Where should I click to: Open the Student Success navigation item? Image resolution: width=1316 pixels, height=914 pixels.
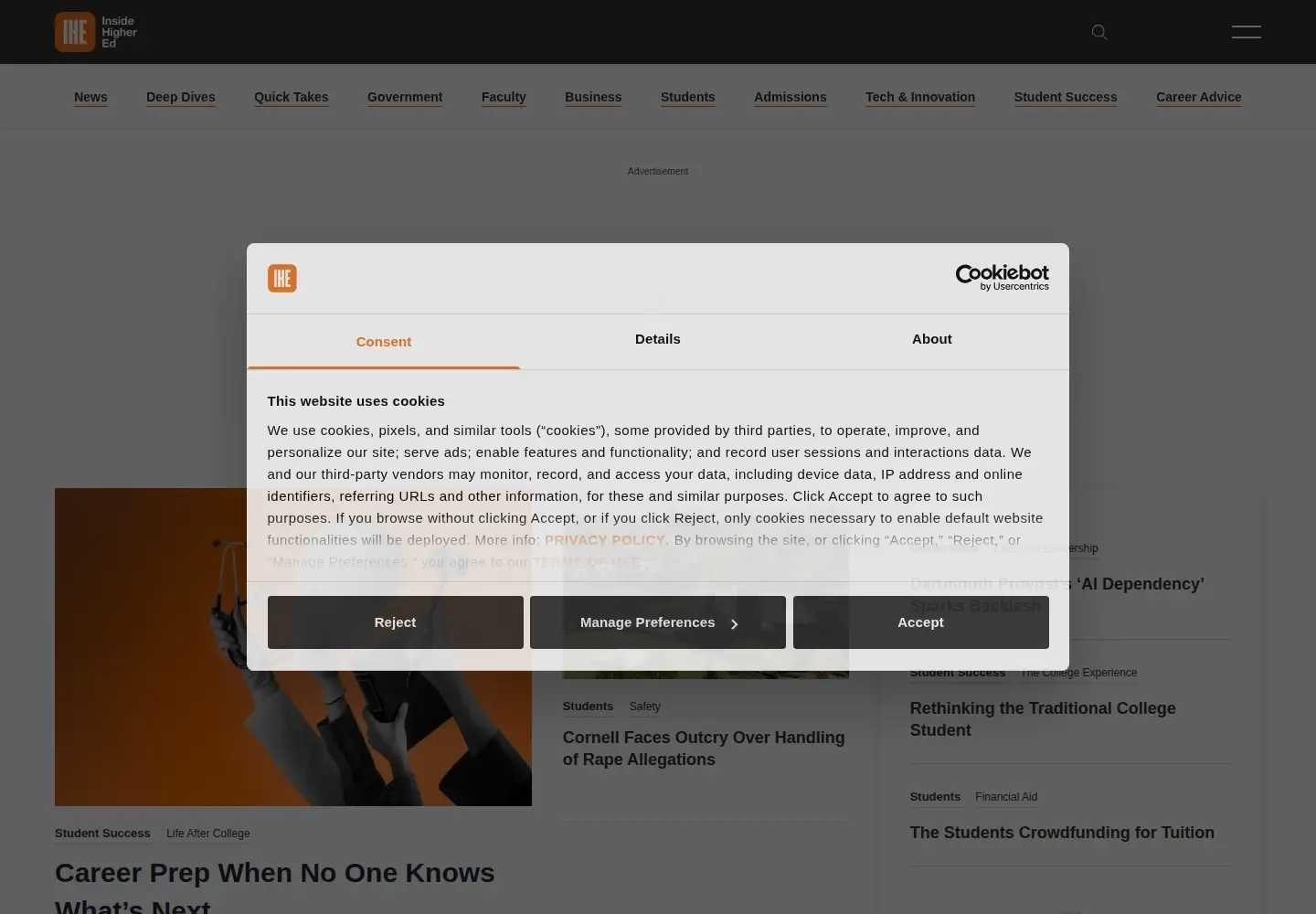1066,97
